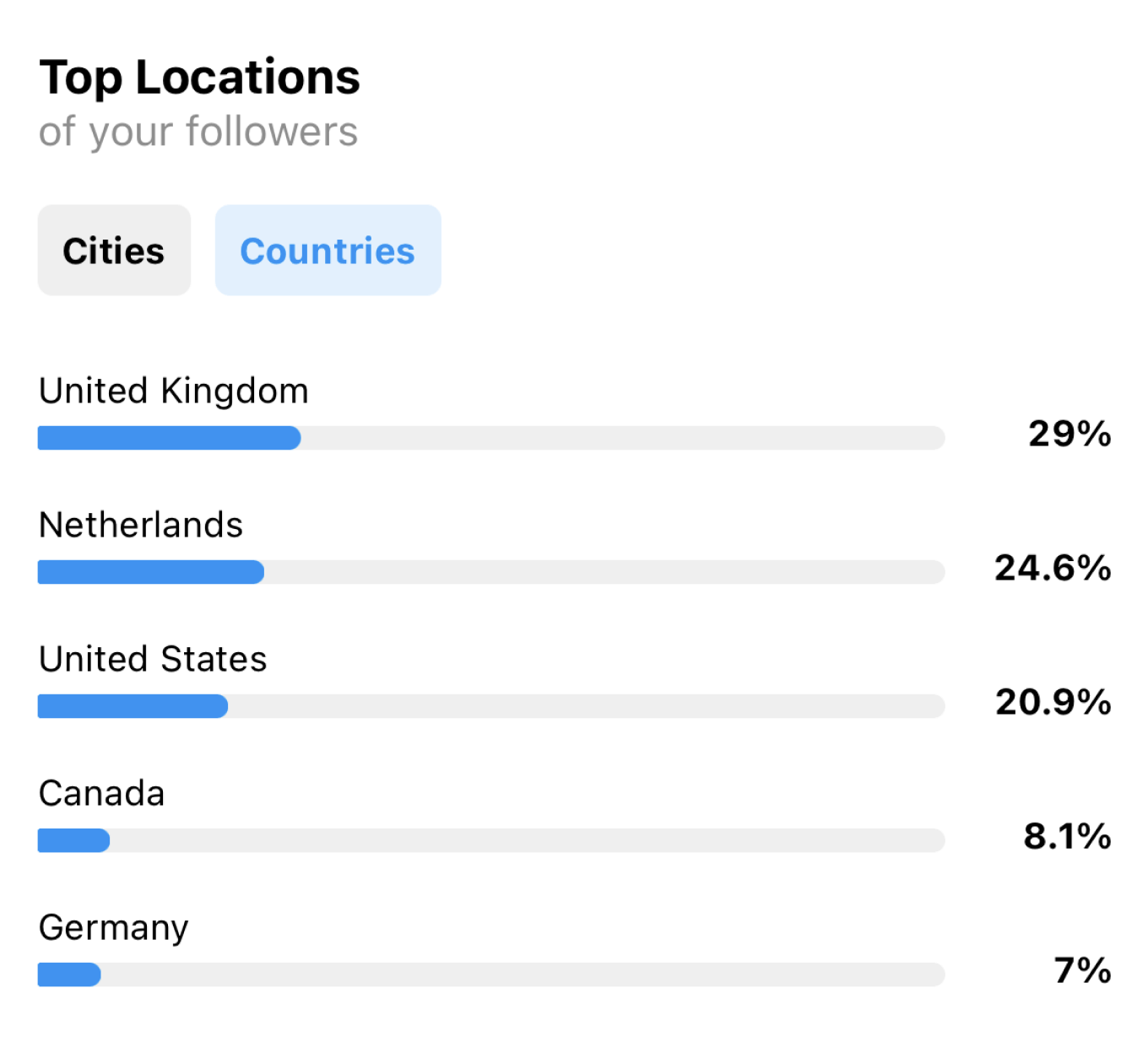Click the 'of your followers' subtitle
1148x1042 pixels.
198,132
